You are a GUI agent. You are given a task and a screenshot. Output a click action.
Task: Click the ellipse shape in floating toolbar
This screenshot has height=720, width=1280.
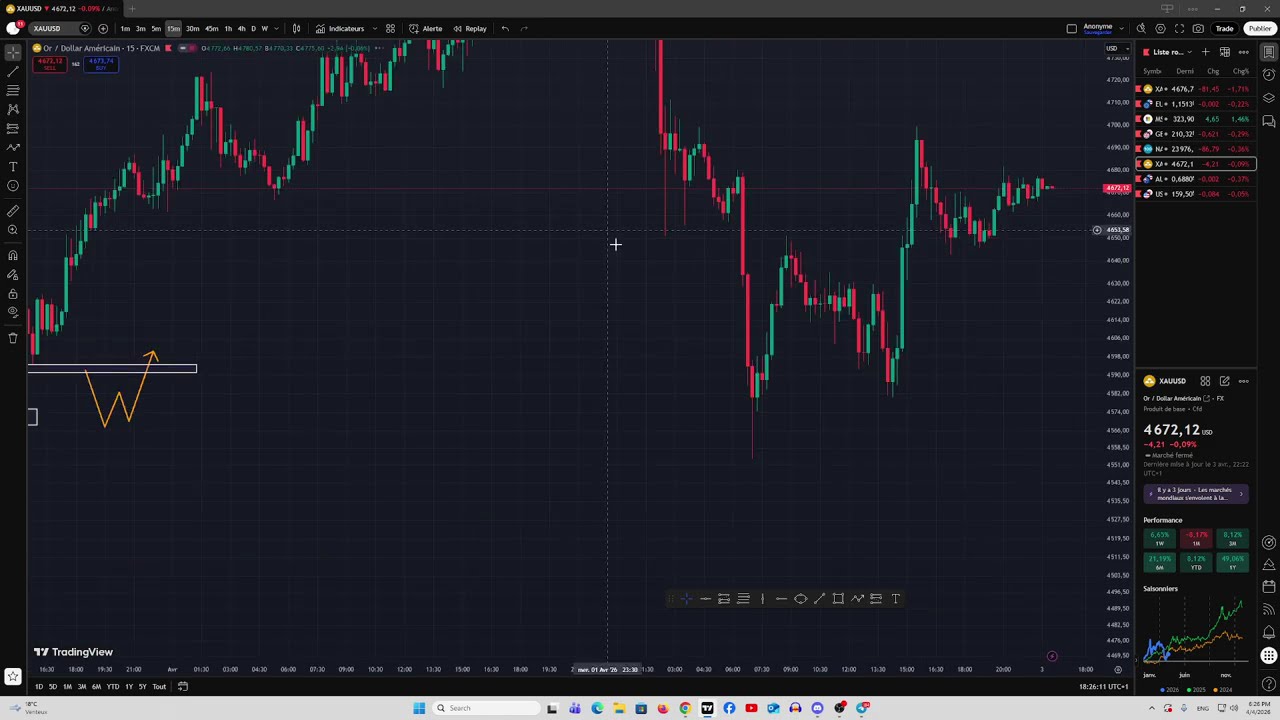pyautogui.click(x=800, y=599)
